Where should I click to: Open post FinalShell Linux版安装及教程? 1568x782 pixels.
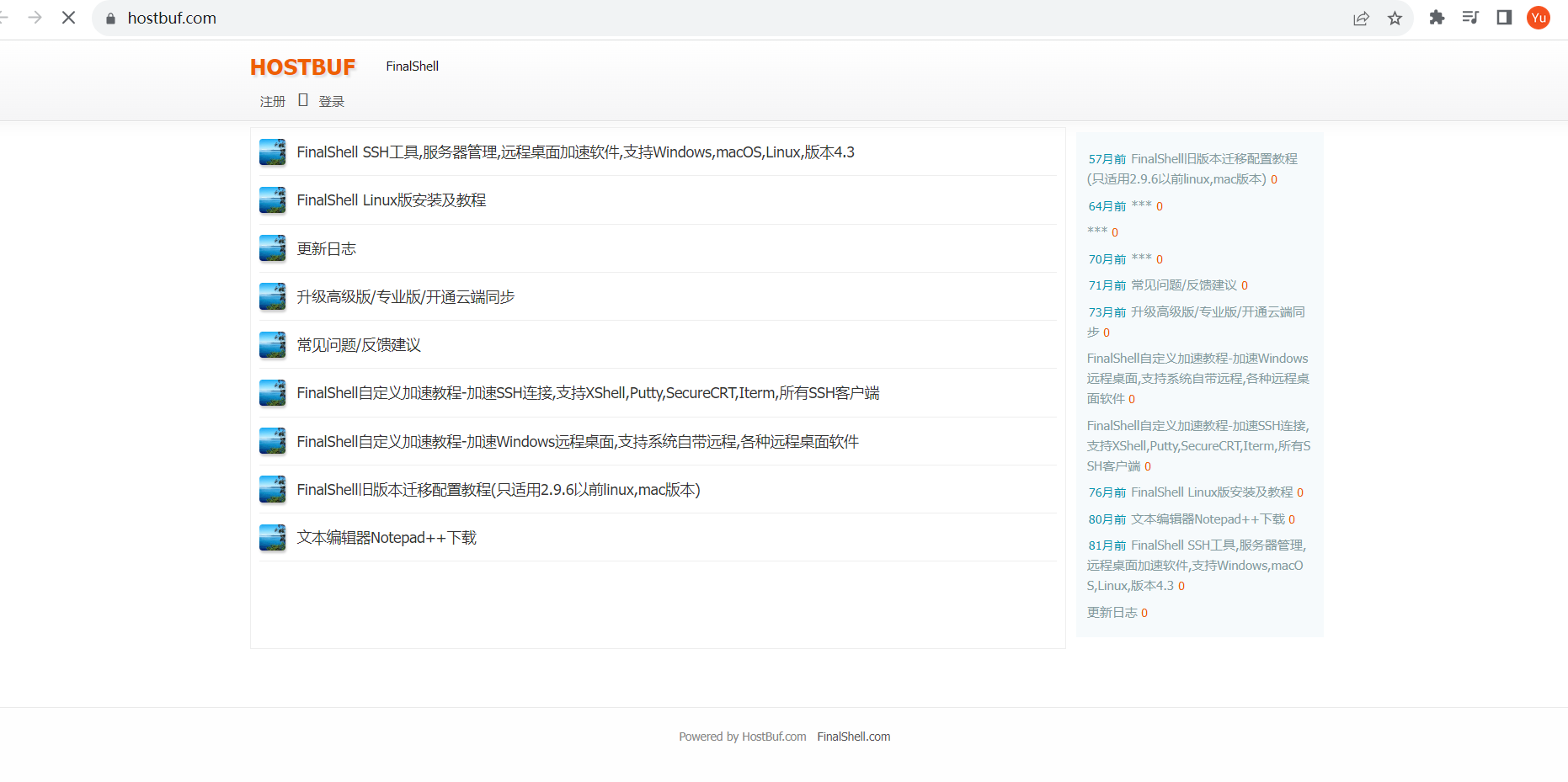click(x=392, y=200)
